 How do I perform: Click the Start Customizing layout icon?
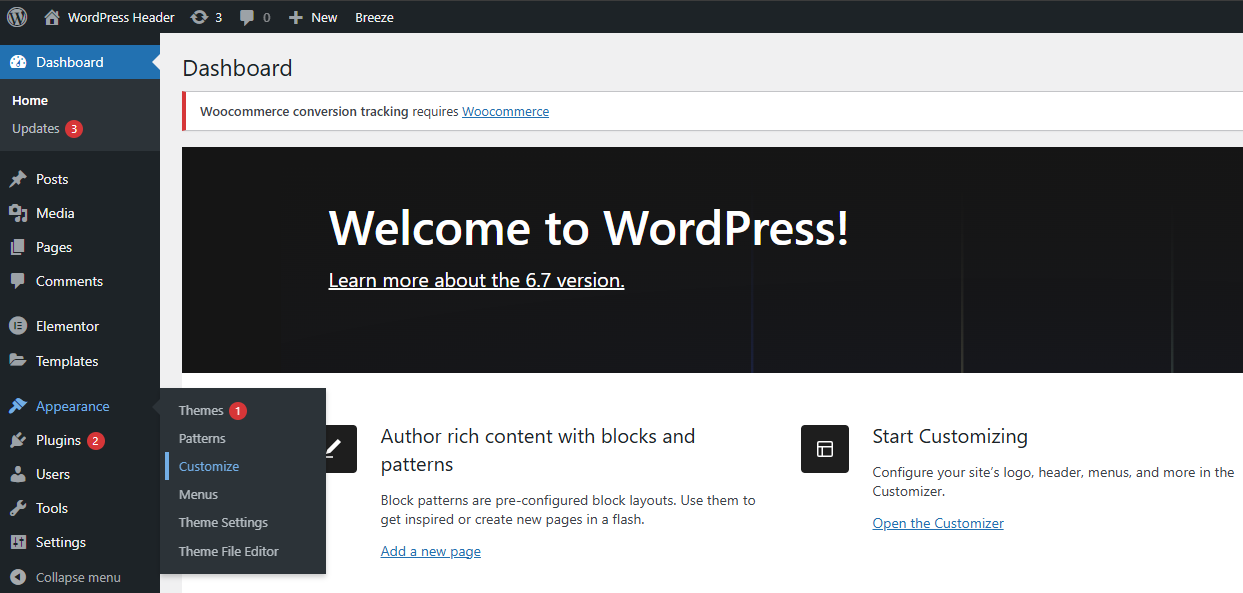point(825,449)
